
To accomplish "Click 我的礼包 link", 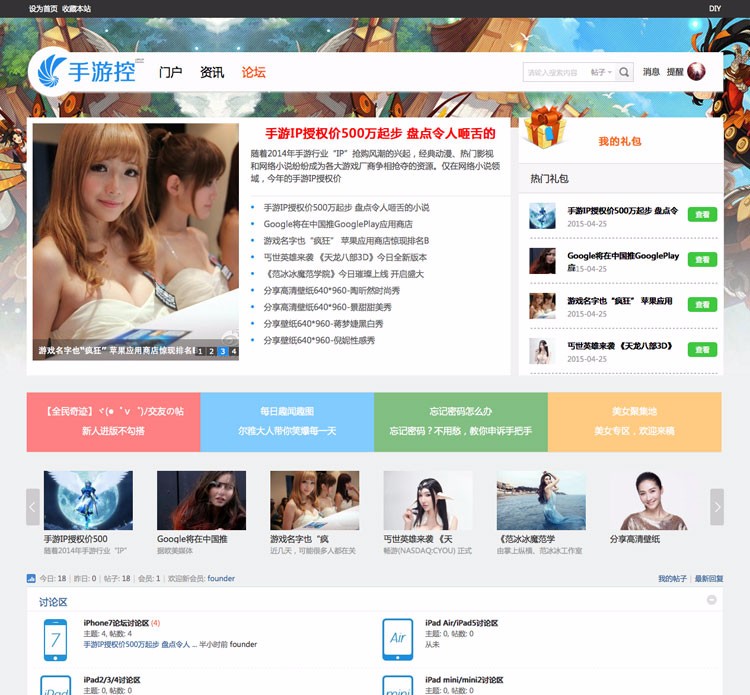I will [620, 141].
